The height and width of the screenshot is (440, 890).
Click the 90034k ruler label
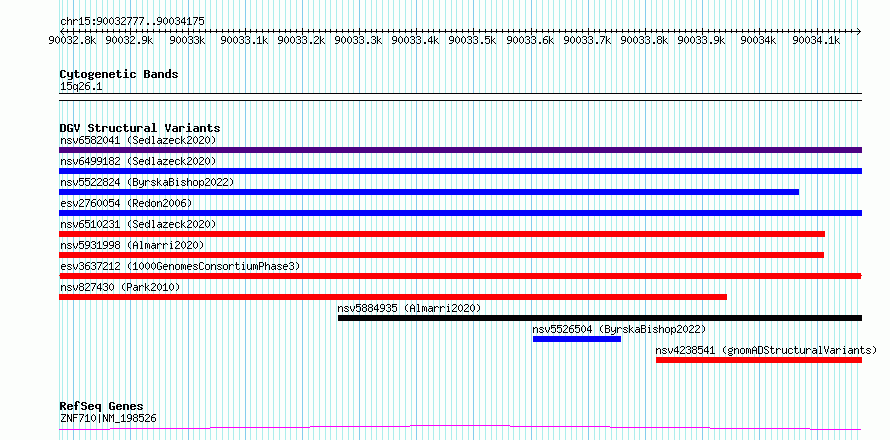759,40
